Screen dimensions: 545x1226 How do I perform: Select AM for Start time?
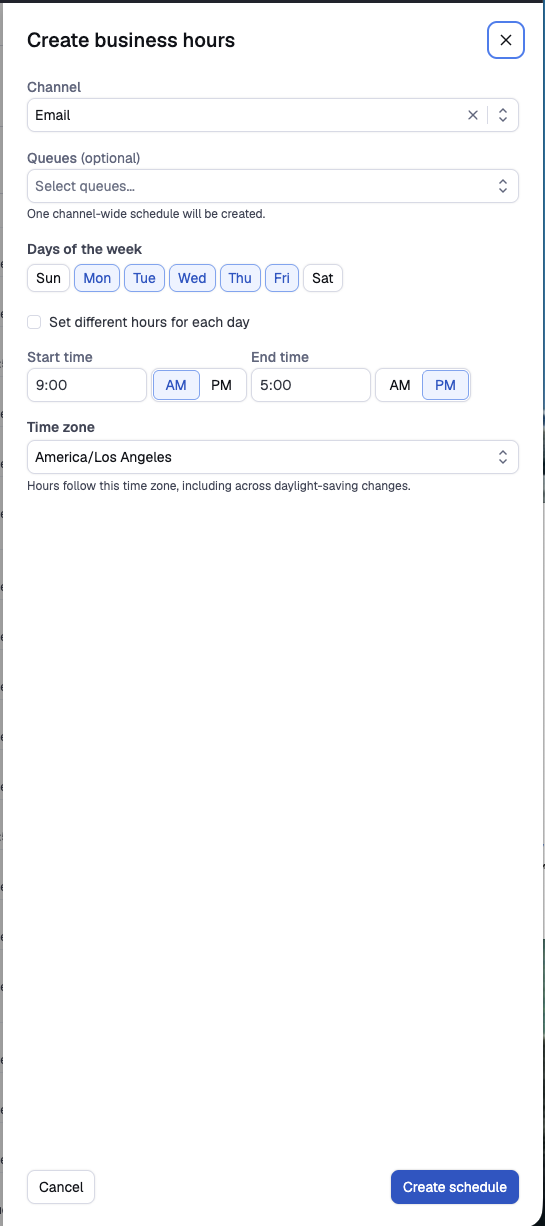[176, 385]
